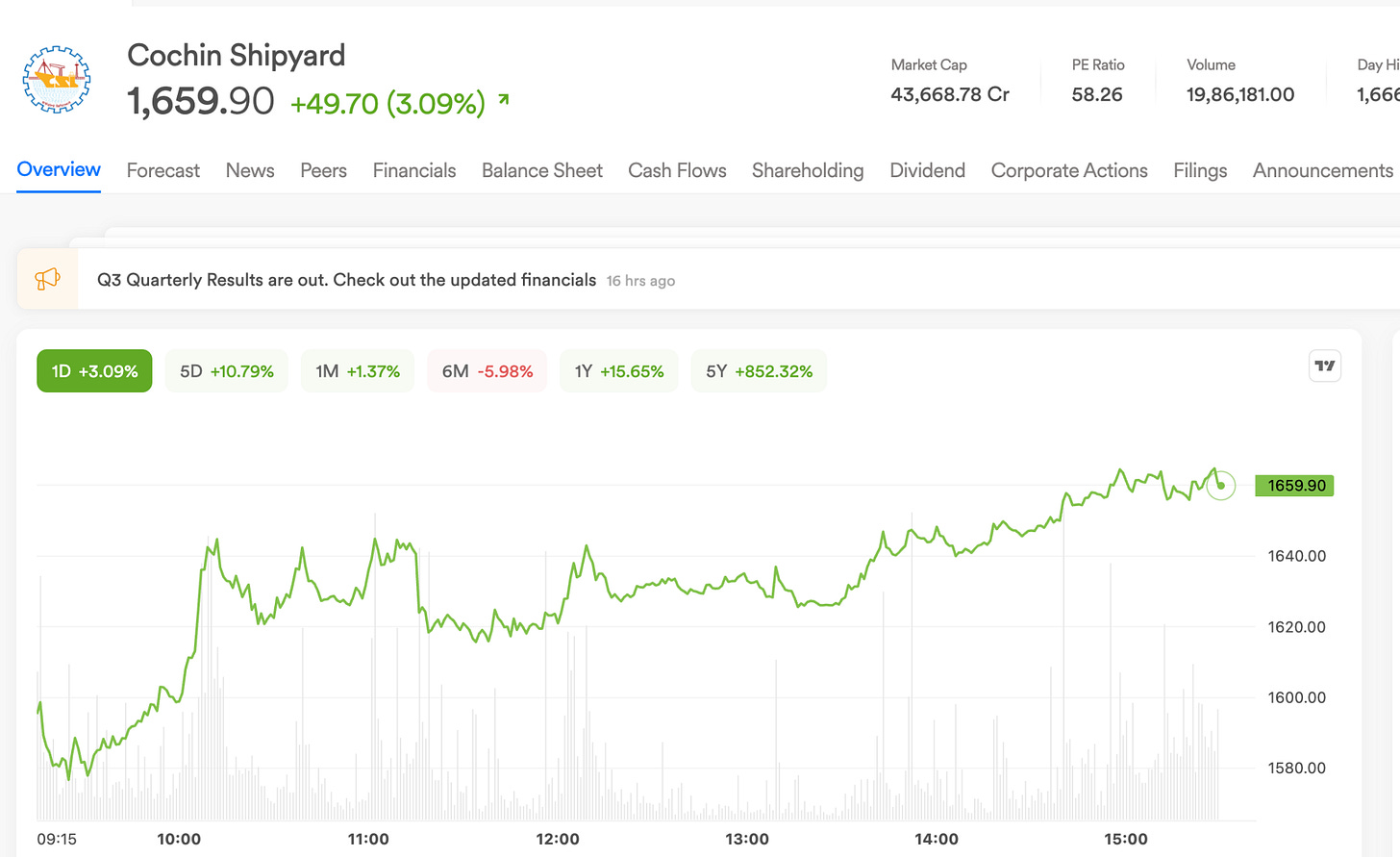Open the Corporate Actions tab
This screenshot has height=857, width=1400.
[1069, 170]
